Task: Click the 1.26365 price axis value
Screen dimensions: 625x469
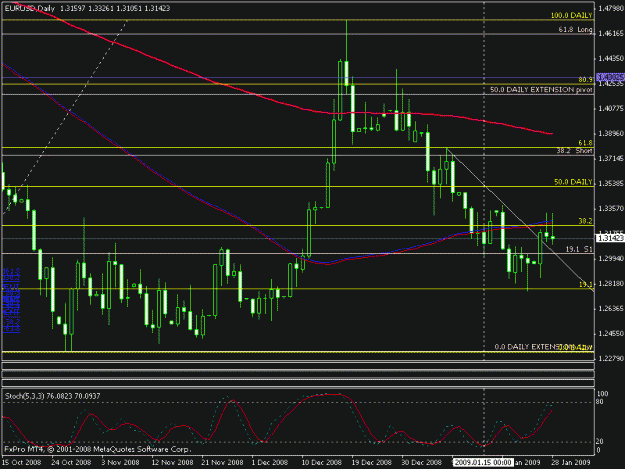Action: click(x=611, y=309)
